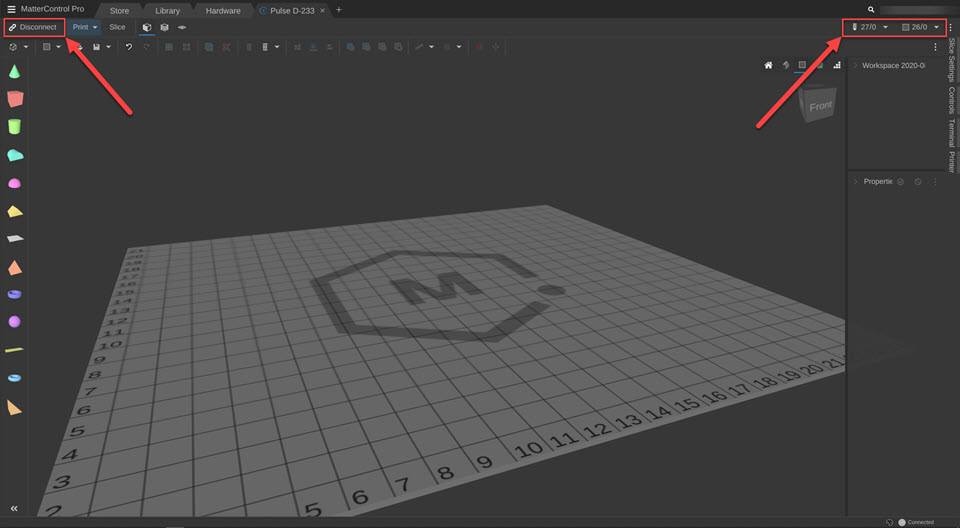The height and width of the screenshot is (528, 960).
Task: Reset the view with the home icon
Action: tap(768, 66)
